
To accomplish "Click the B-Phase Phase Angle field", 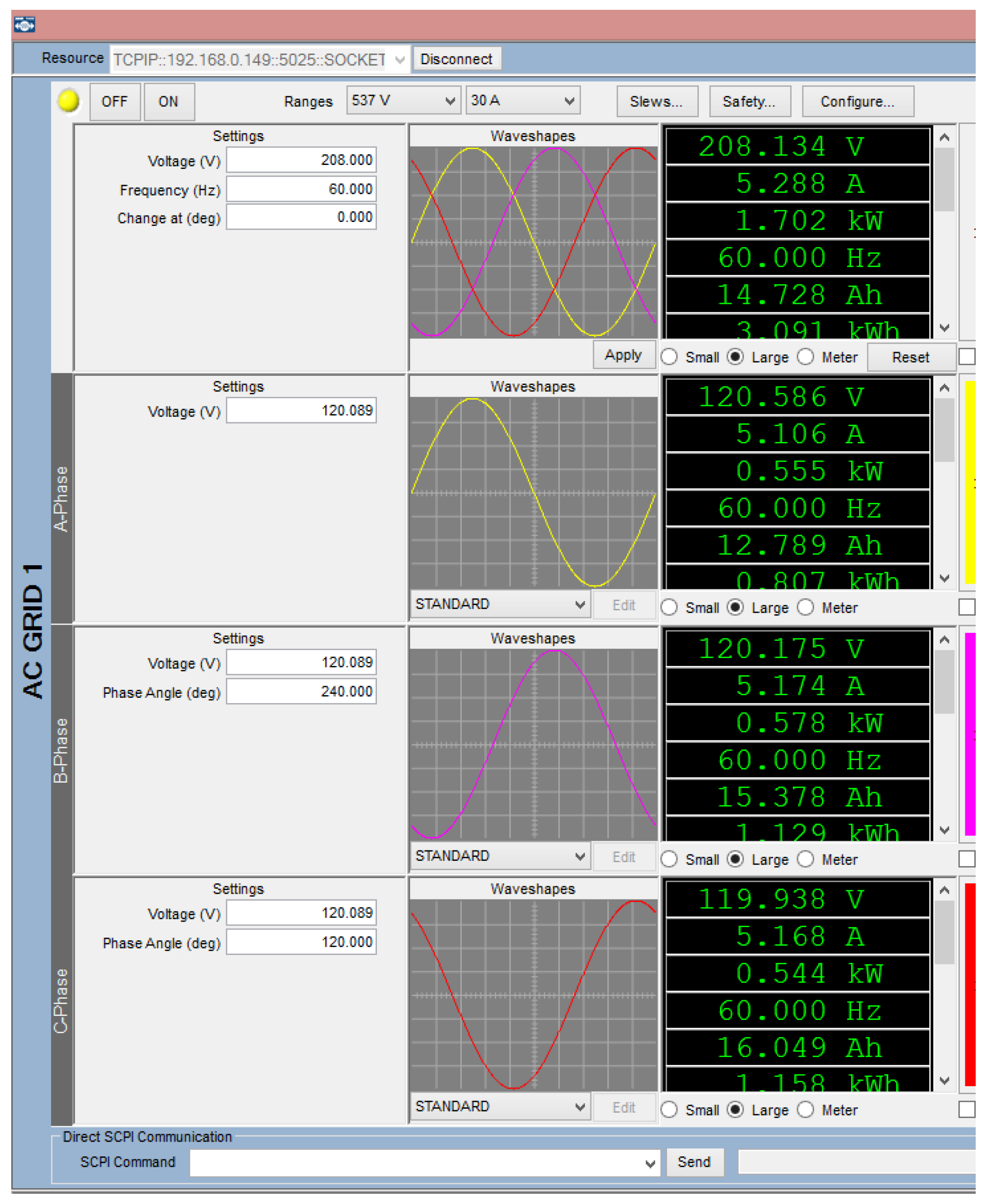I will (301, 691).
